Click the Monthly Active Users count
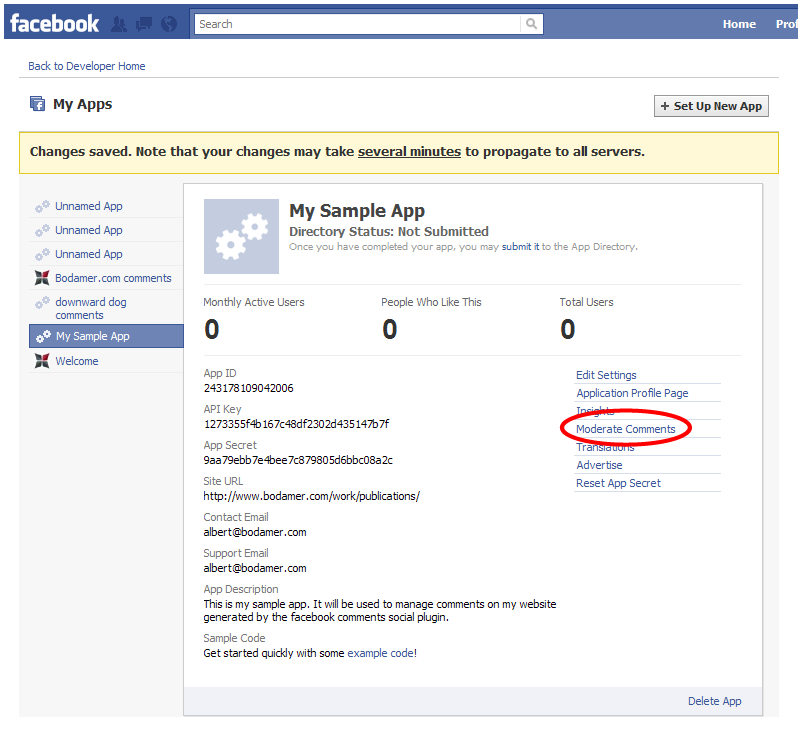Image resolution: width=802 pixels, height=734 pixels. [212, 329]
